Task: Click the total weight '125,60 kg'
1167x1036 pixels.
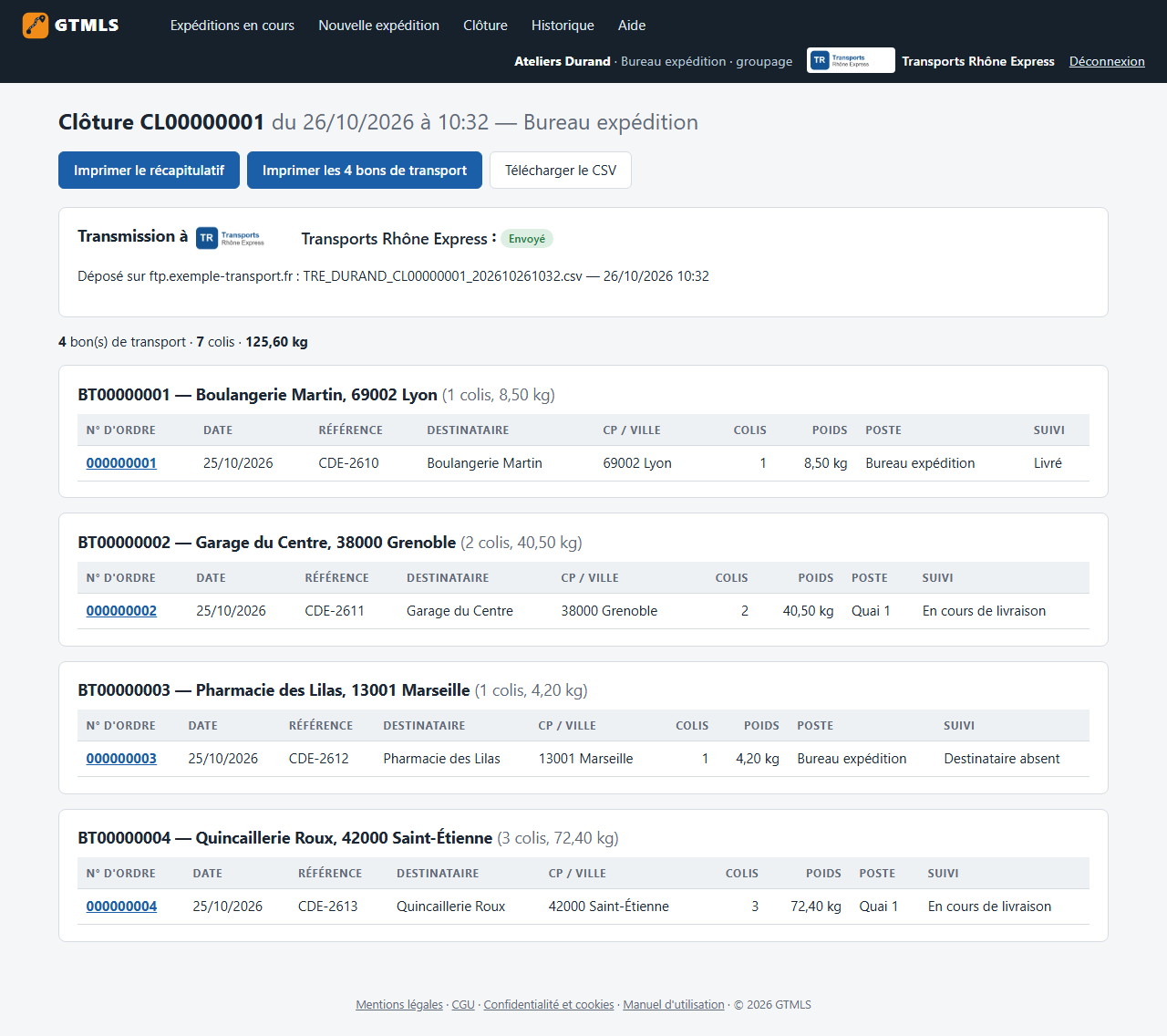Action: coord(276,342)
